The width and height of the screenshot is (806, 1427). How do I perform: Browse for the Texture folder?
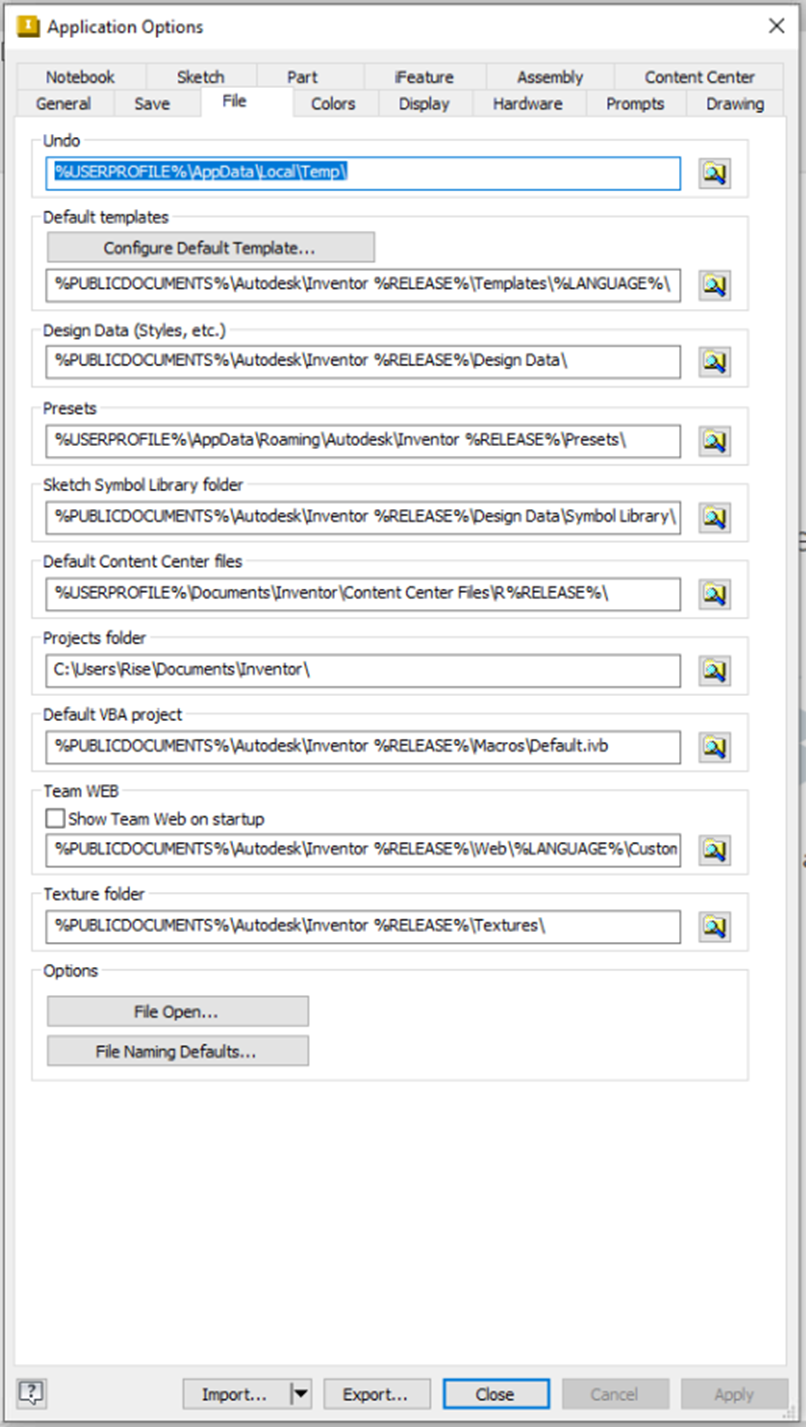point(714,926)
